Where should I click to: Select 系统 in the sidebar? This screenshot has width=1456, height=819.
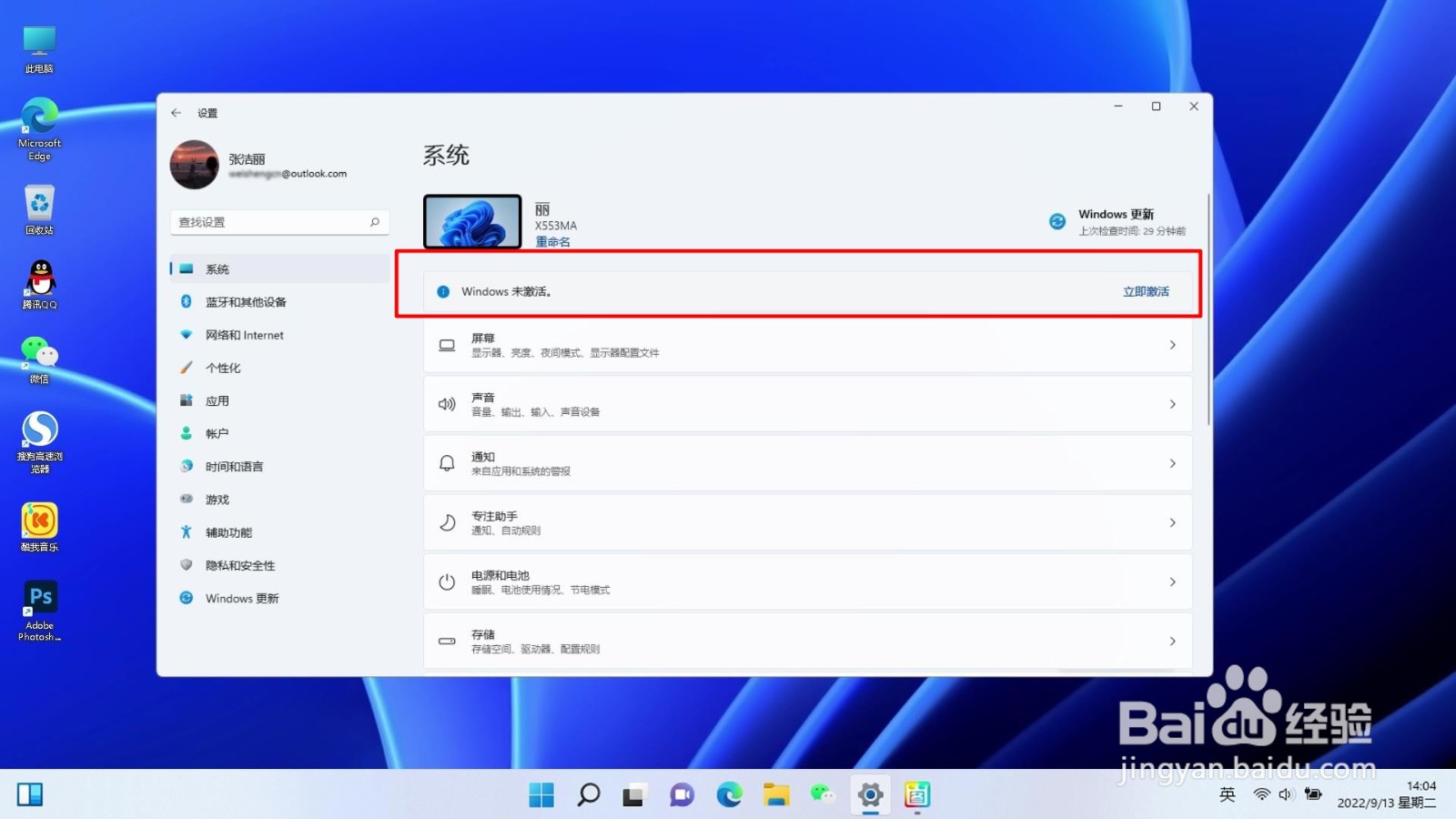point(279,269)
